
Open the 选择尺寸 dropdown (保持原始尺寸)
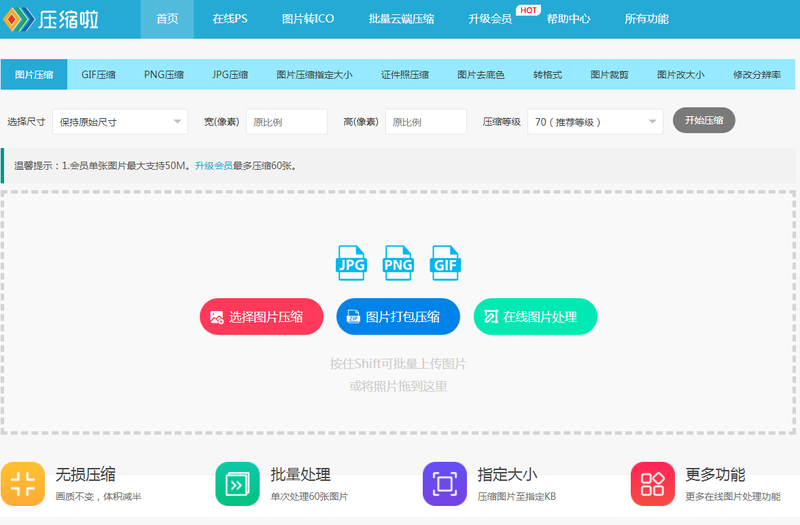(x=120, y=122)
